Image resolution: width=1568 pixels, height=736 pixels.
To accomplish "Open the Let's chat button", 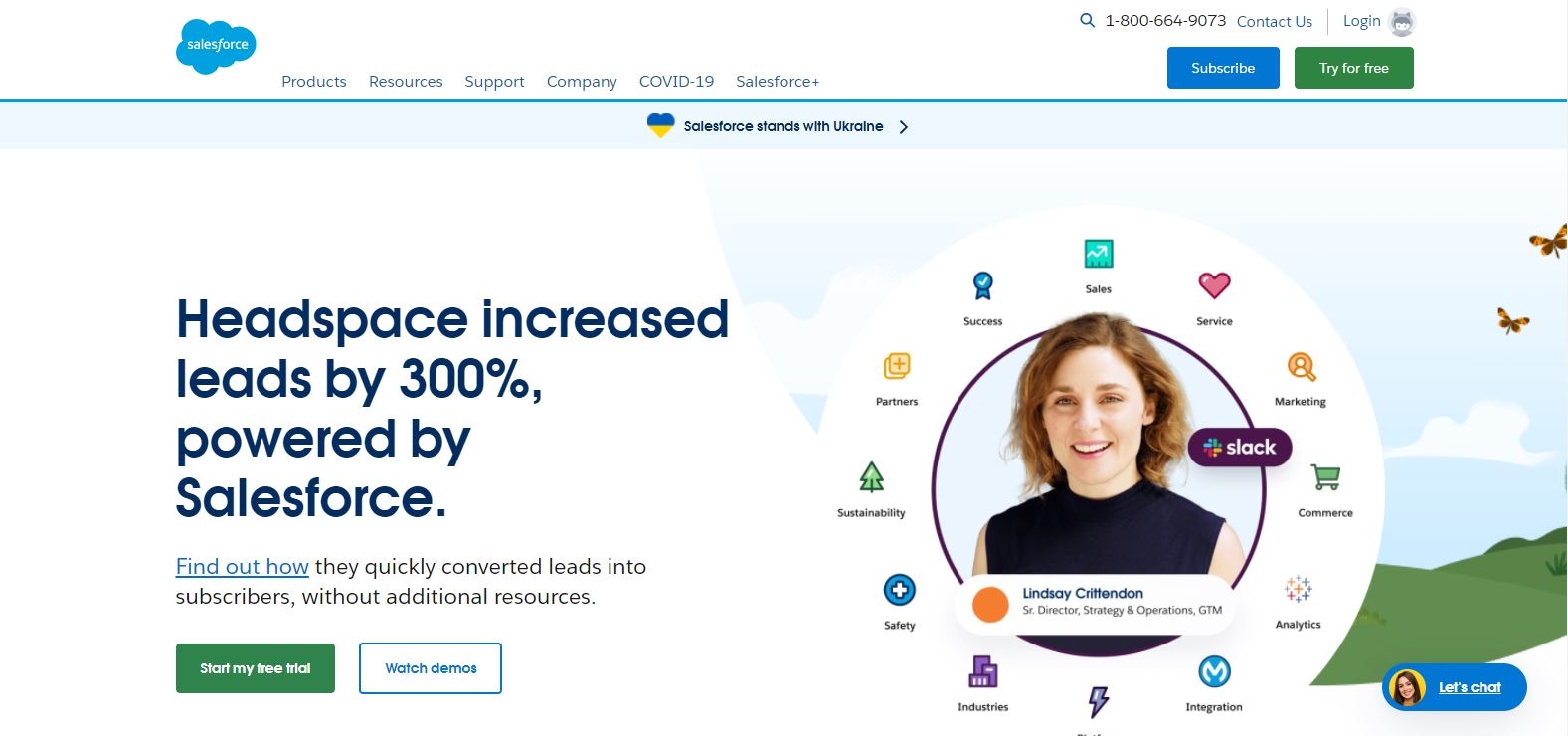I will point(1455,687).
